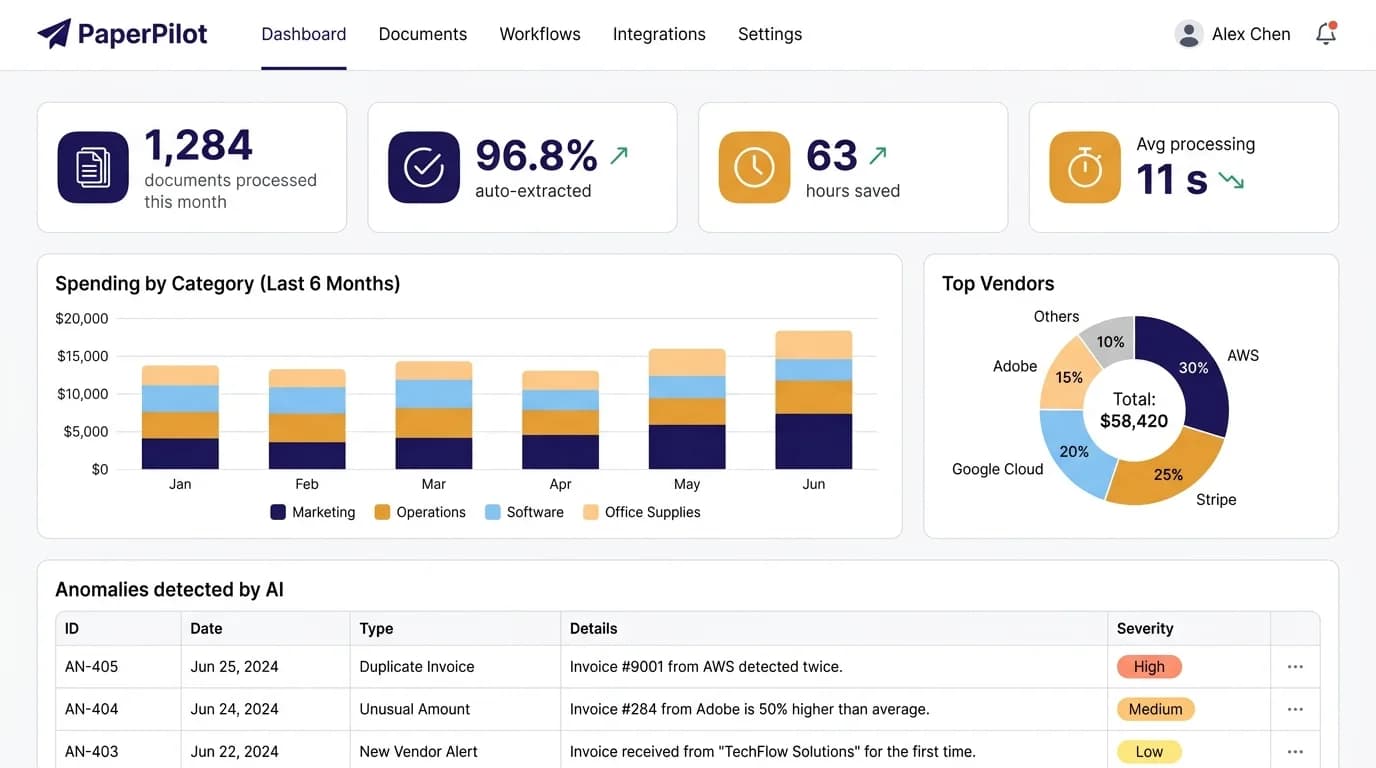Screen dimensions: 1376x768
Task: Click the Mar stacked bar
Action: click(434, 415)
